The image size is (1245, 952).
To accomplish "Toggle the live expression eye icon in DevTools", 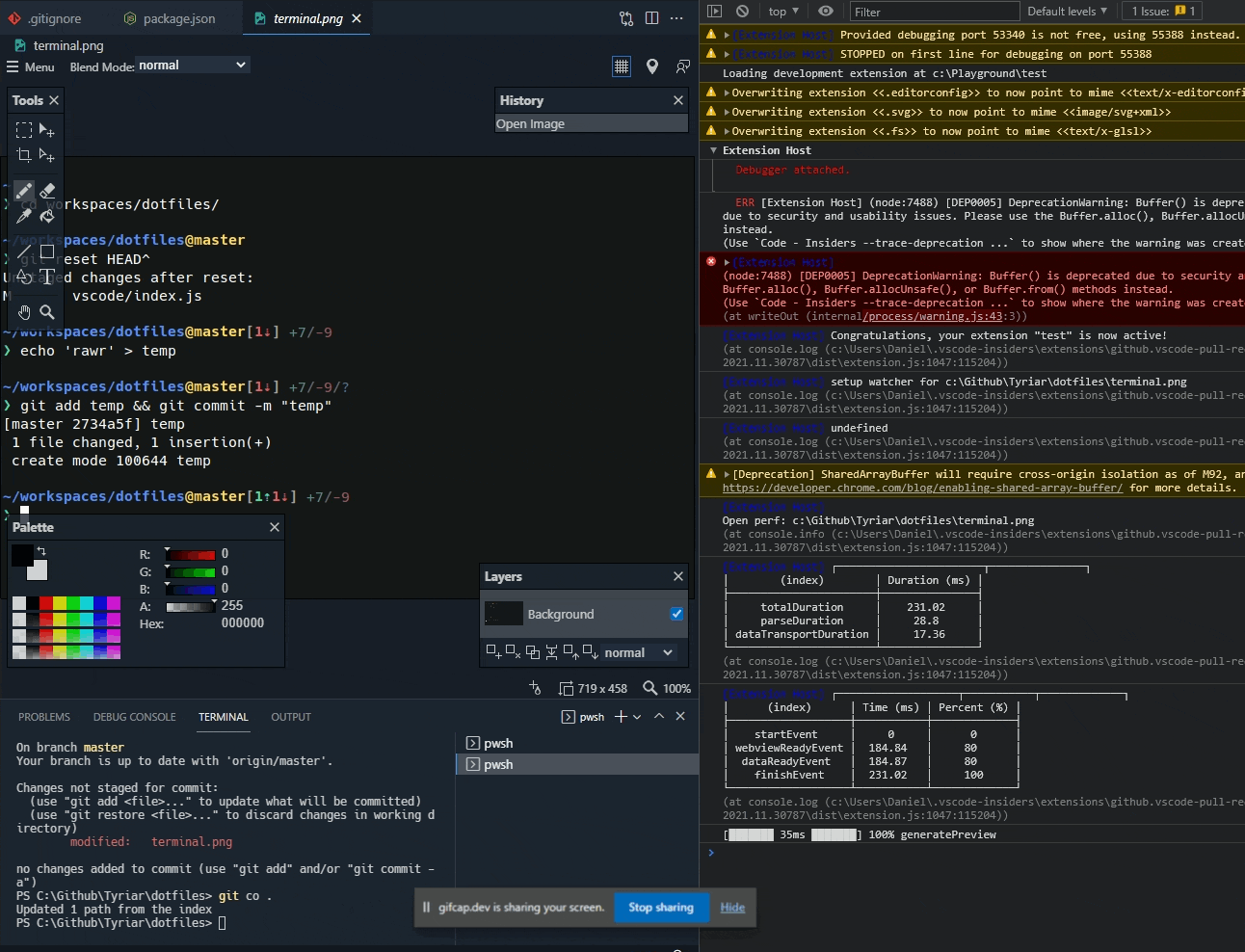I will 827,11.
